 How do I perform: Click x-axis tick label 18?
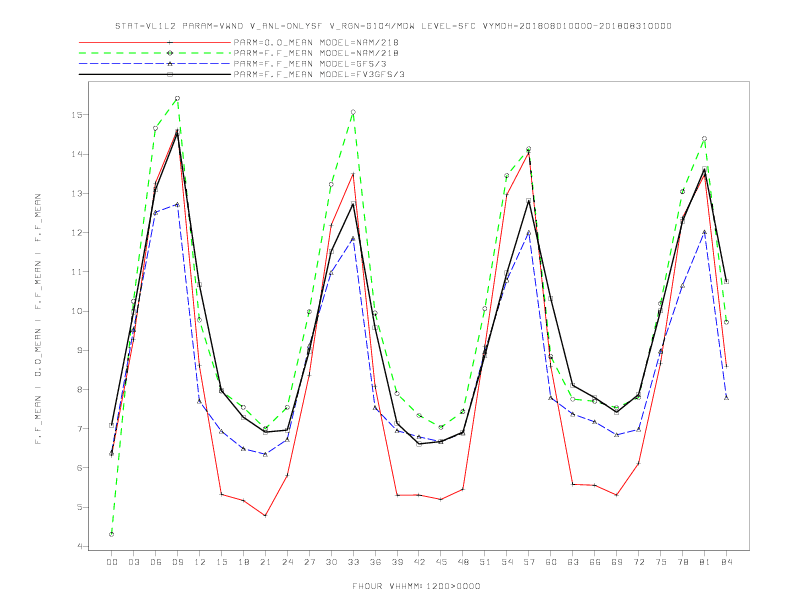(243, 562)
